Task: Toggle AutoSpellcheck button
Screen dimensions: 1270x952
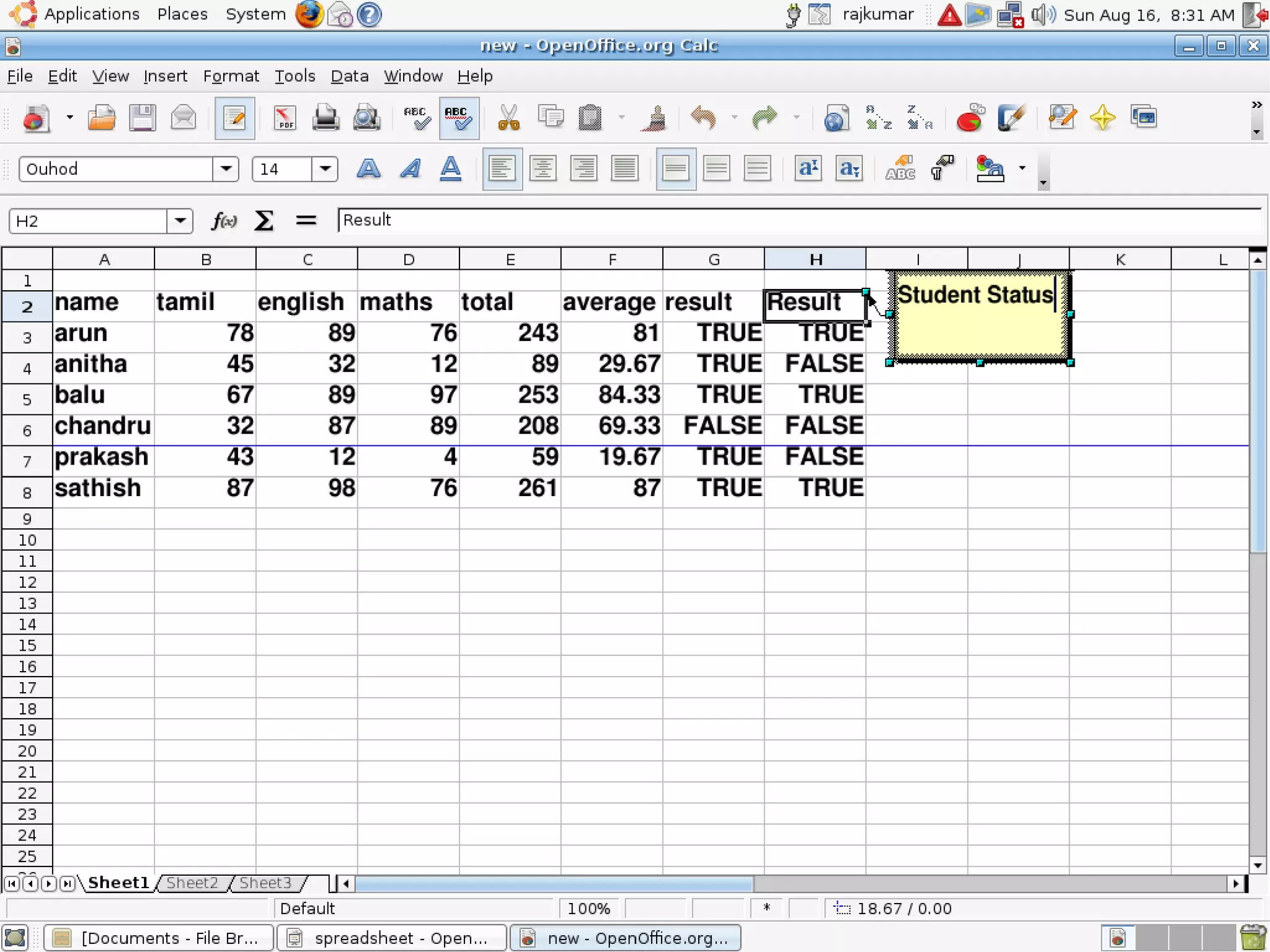Action: (459, 118)
